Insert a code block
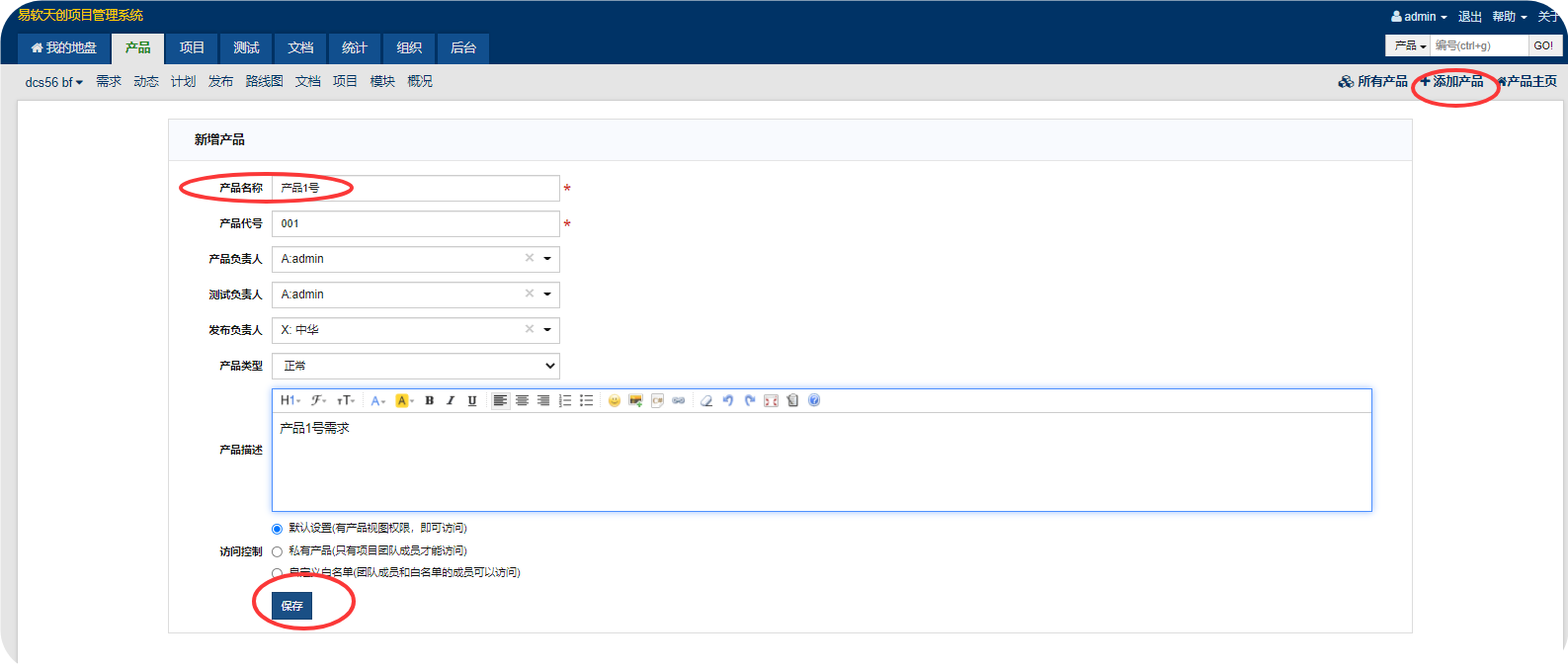The height and width of the screenshot is (671, 1568). tap(657, 400)
